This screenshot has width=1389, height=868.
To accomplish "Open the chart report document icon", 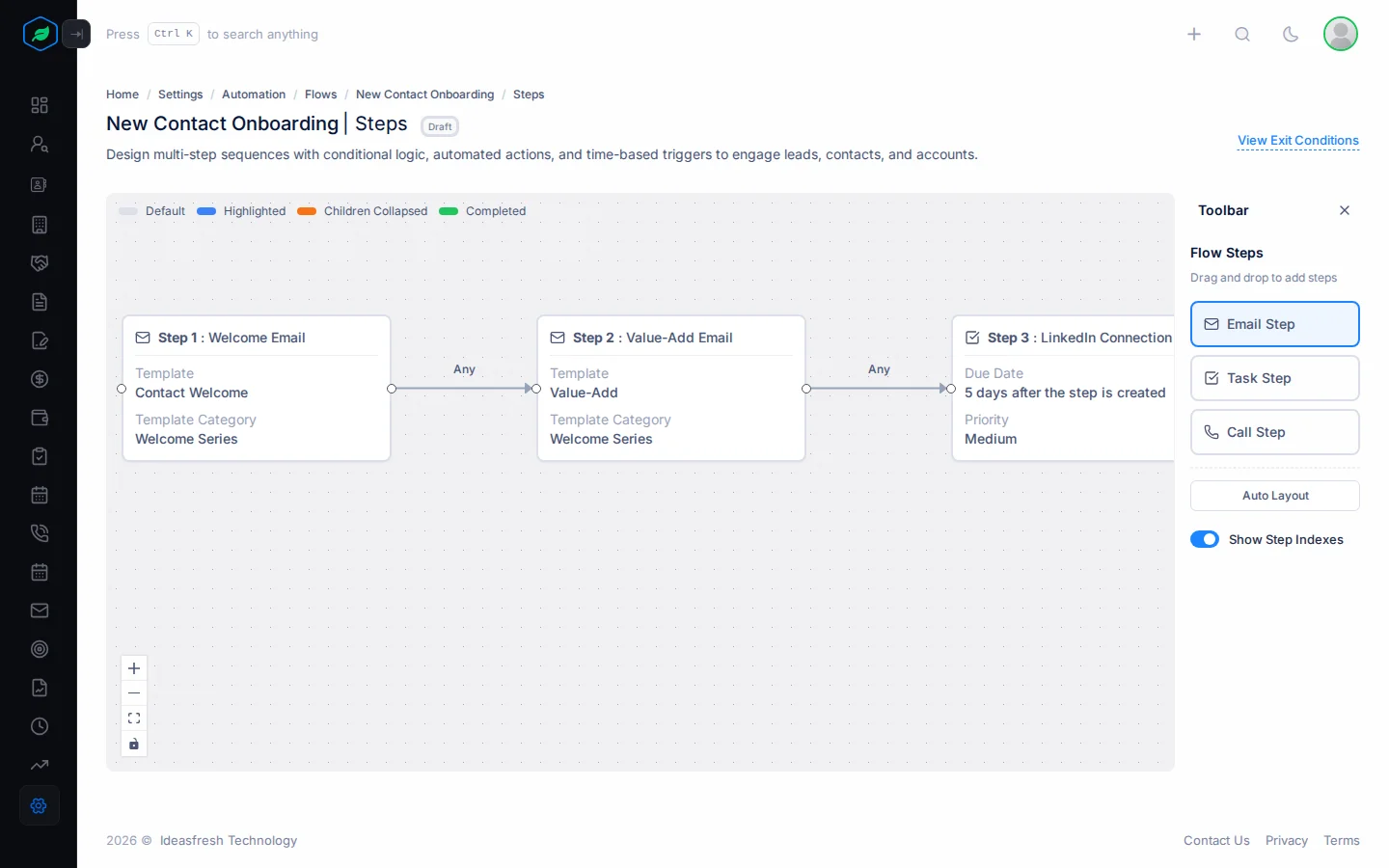I will click(x=40, y=688).
